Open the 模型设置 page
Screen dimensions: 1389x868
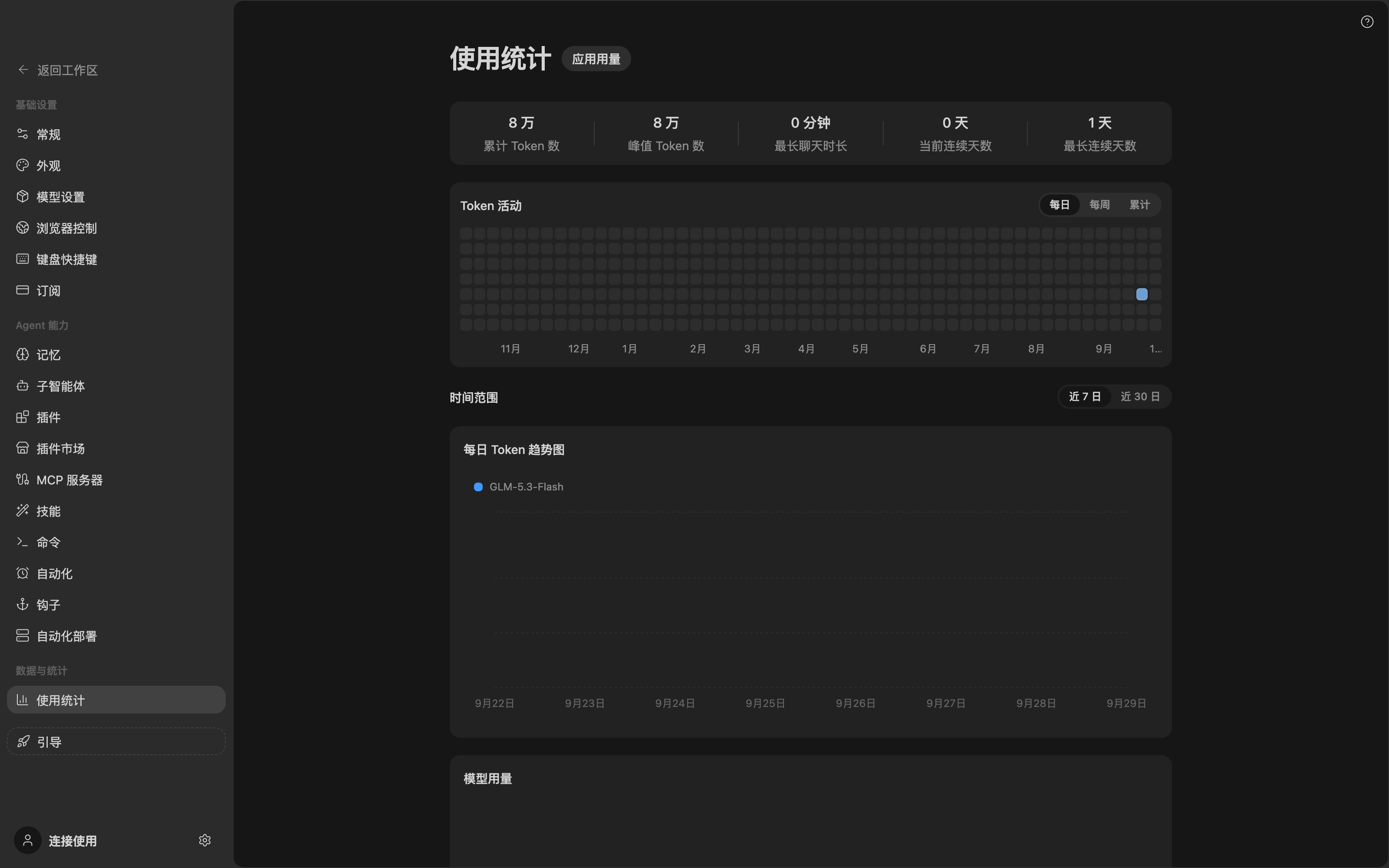pos(116,197)
